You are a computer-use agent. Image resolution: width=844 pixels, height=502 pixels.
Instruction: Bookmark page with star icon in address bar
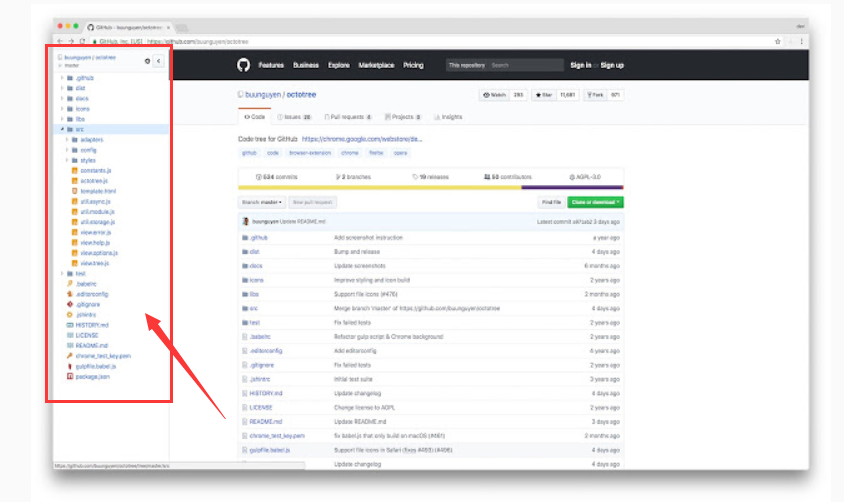pos(777,41)
